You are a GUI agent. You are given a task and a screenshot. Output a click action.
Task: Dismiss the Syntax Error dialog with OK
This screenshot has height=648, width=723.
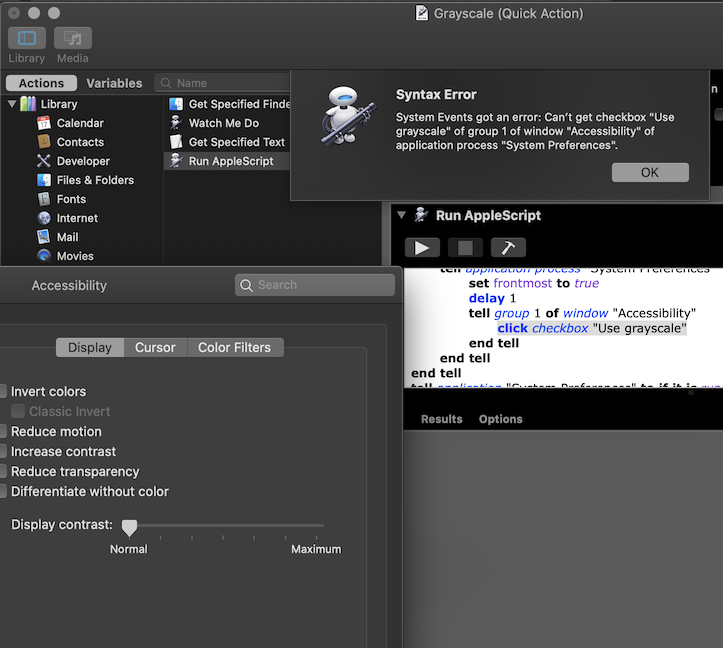tap(650, 172)
